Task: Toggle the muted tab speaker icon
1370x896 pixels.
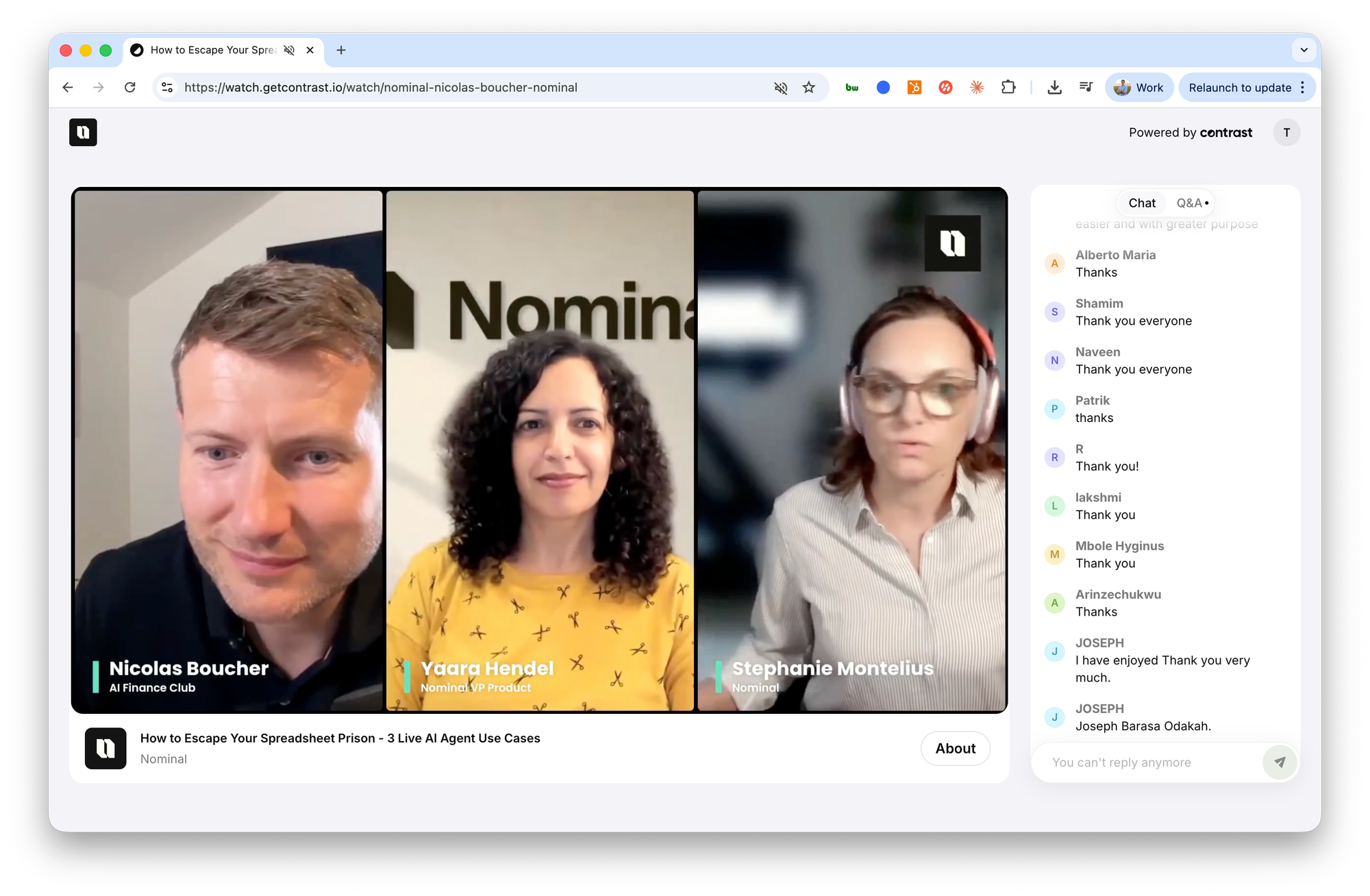Action: click(289, 50)
